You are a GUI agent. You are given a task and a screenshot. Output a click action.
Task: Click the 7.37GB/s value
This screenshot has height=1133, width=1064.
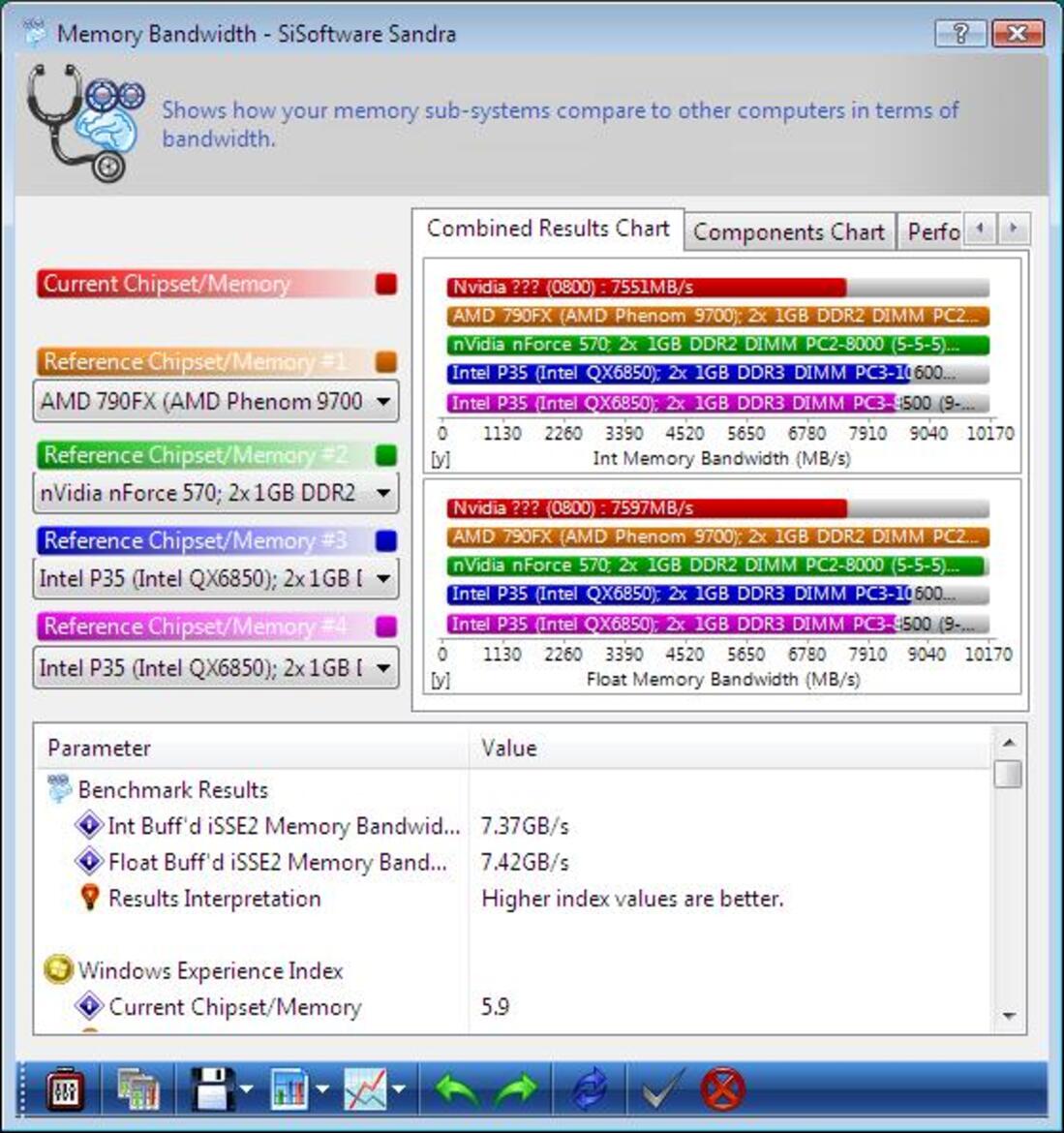click(525, 826)
